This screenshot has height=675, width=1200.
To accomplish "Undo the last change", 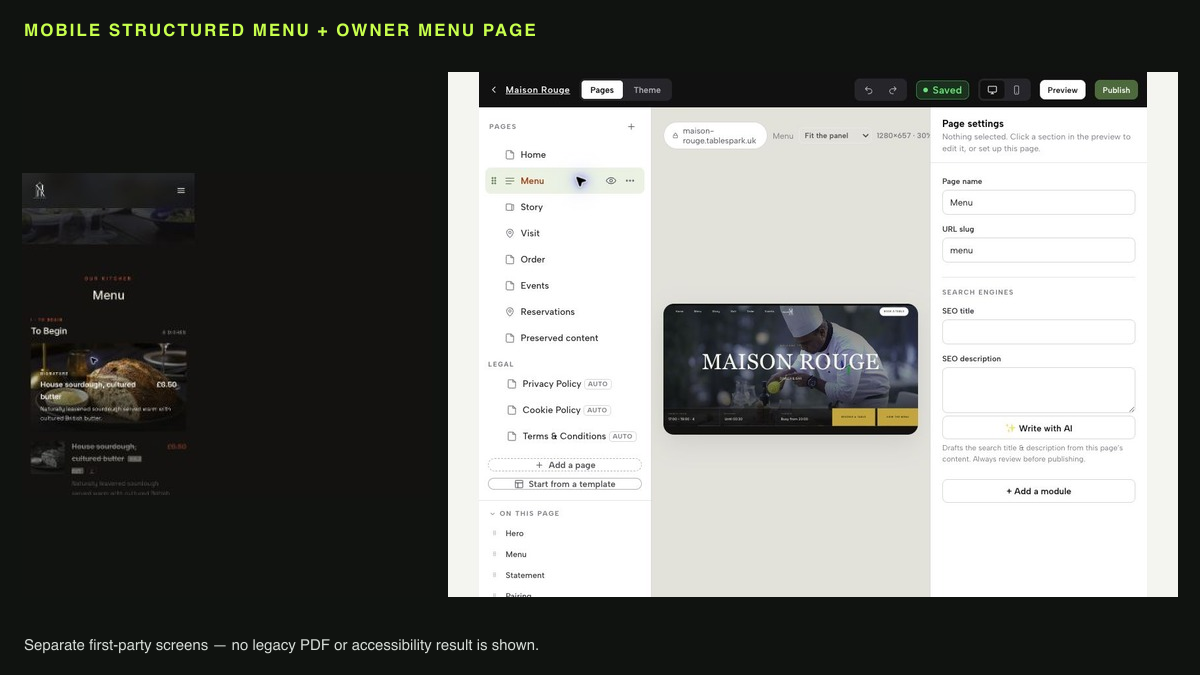I will (868, 90).
